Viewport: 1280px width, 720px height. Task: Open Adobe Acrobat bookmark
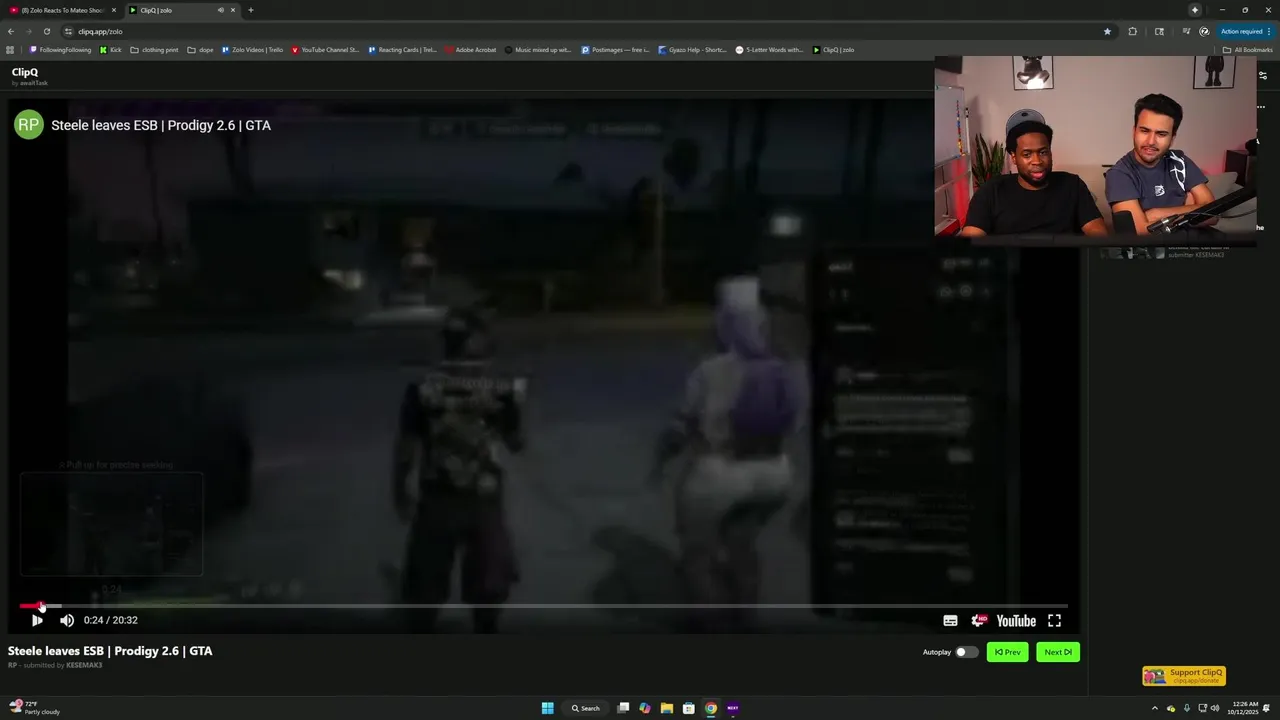(471, 50)
